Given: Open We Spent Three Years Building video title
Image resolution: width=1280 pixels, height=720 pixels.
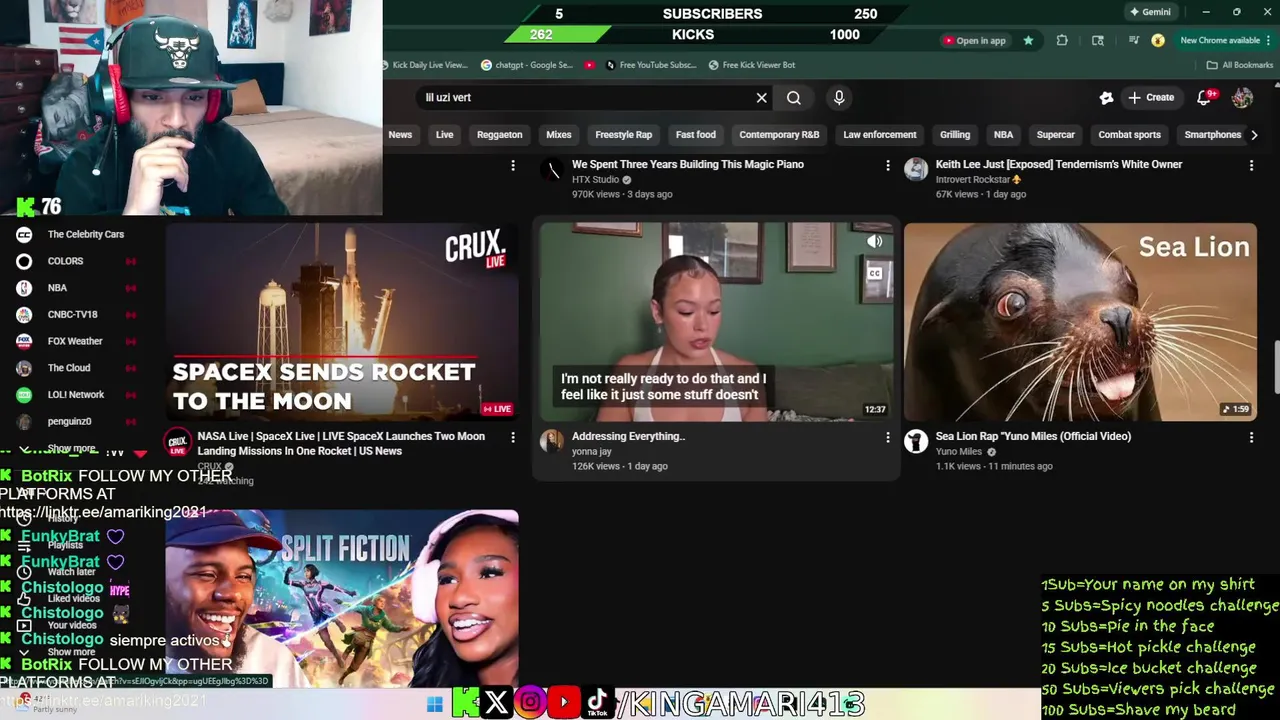Looking at the screenshot, I should 688,164.
